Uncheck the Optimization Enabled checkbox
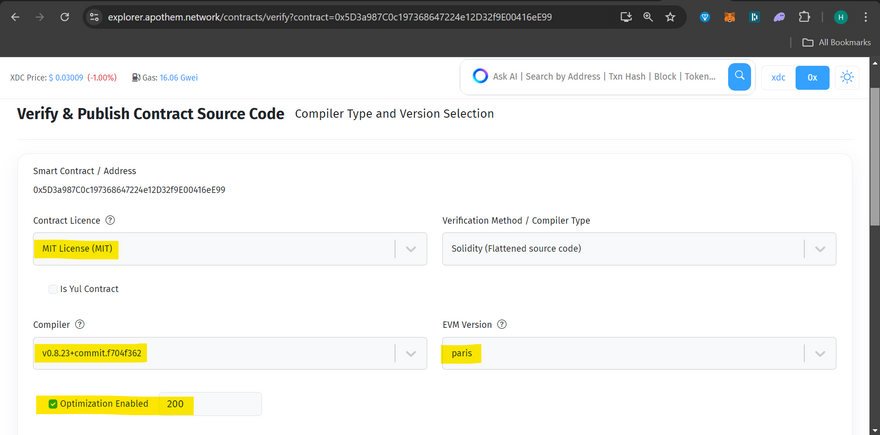 (53, 404)
